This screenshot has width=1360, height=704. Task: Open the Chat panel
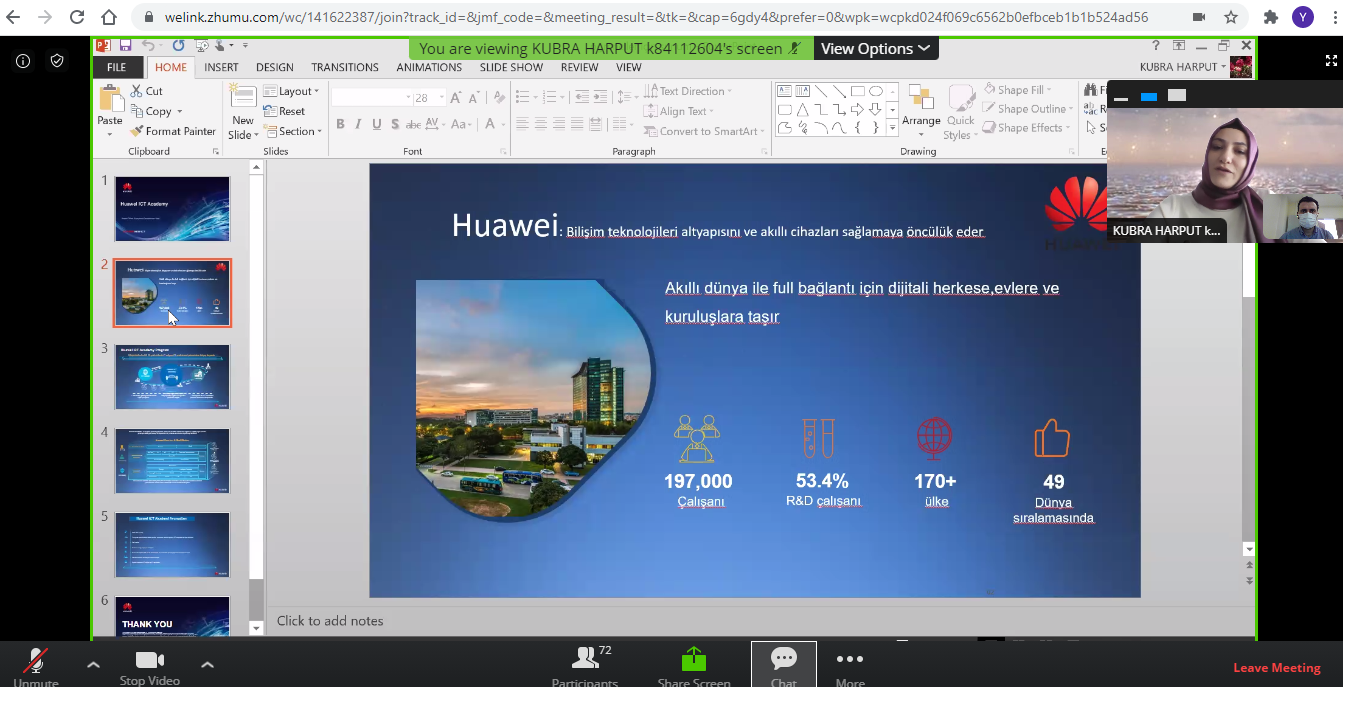(784, 666)
